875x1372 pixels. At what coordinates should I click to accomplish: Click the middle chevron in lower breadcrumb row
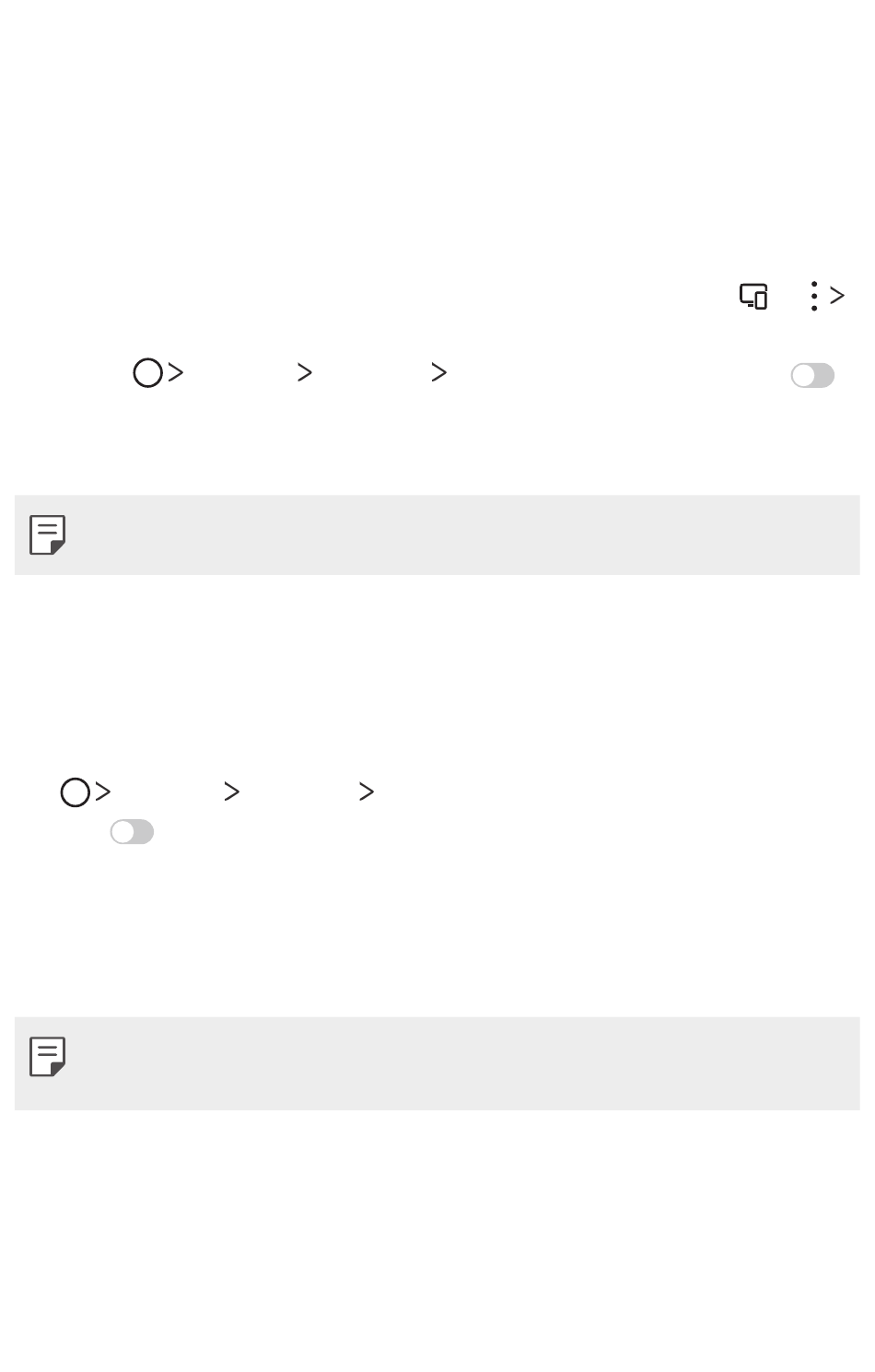(231, 792)
